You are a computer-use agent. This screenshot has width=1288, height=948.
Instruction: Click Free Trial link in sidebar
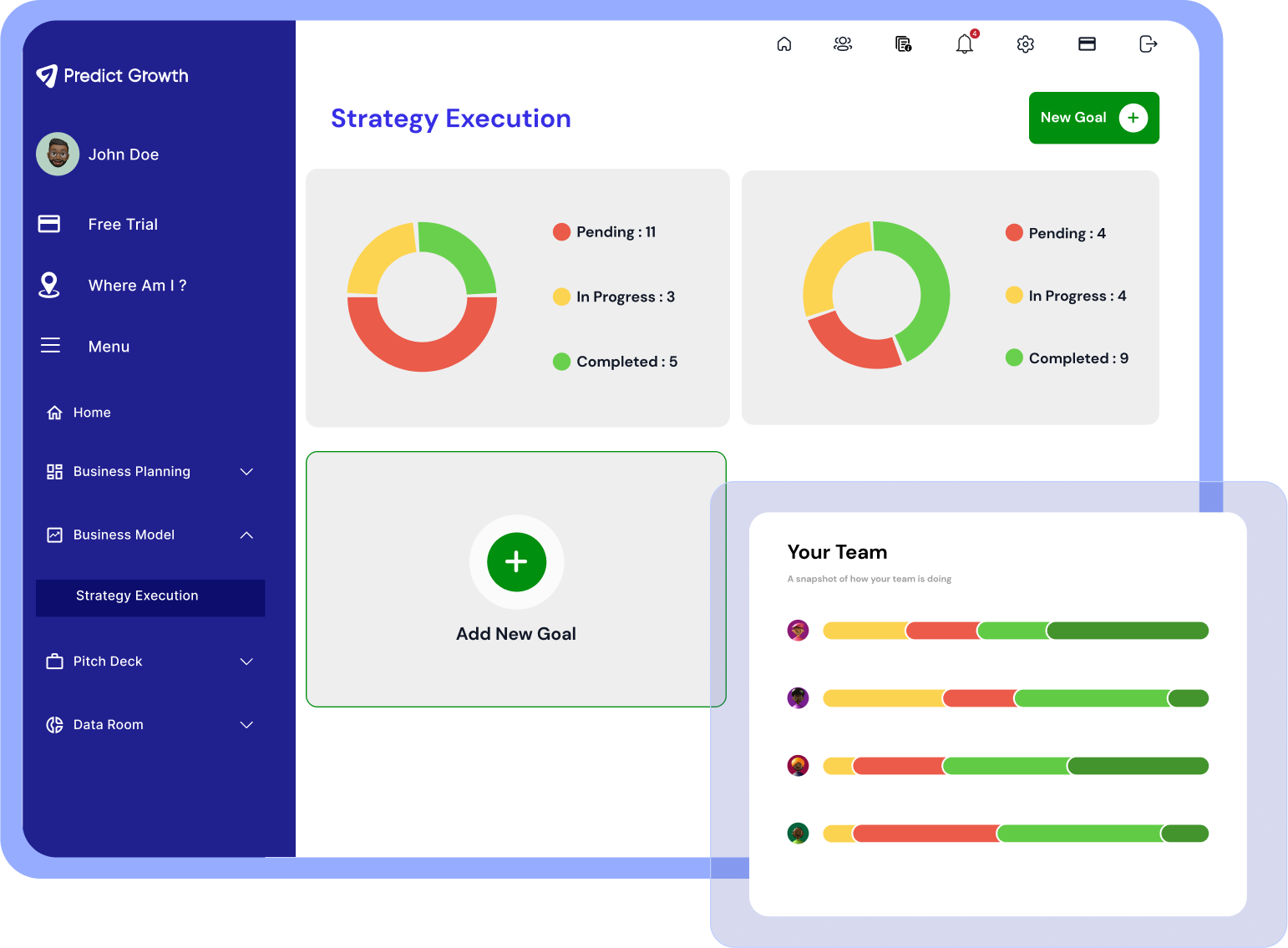pos(123,225)
